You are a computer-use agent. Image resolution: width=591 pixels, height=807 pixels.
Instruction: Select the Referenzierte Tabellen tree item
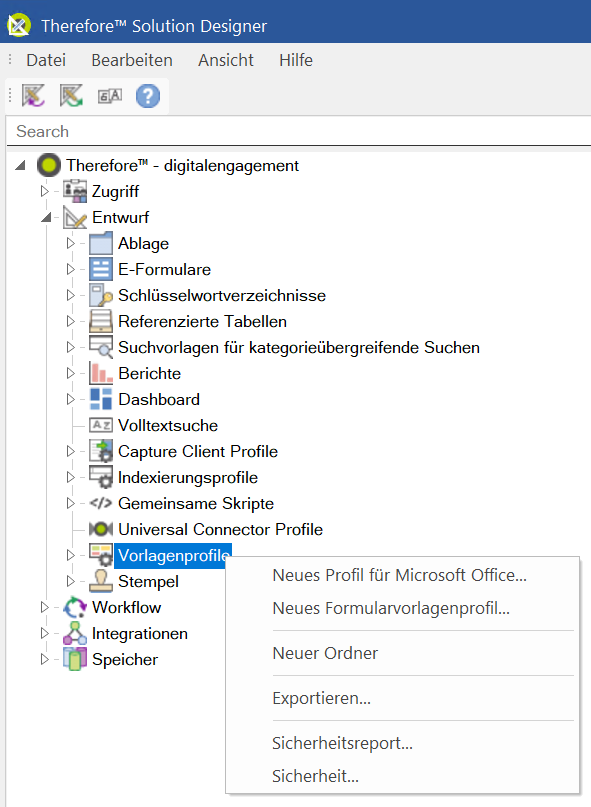tap(202, 321)
